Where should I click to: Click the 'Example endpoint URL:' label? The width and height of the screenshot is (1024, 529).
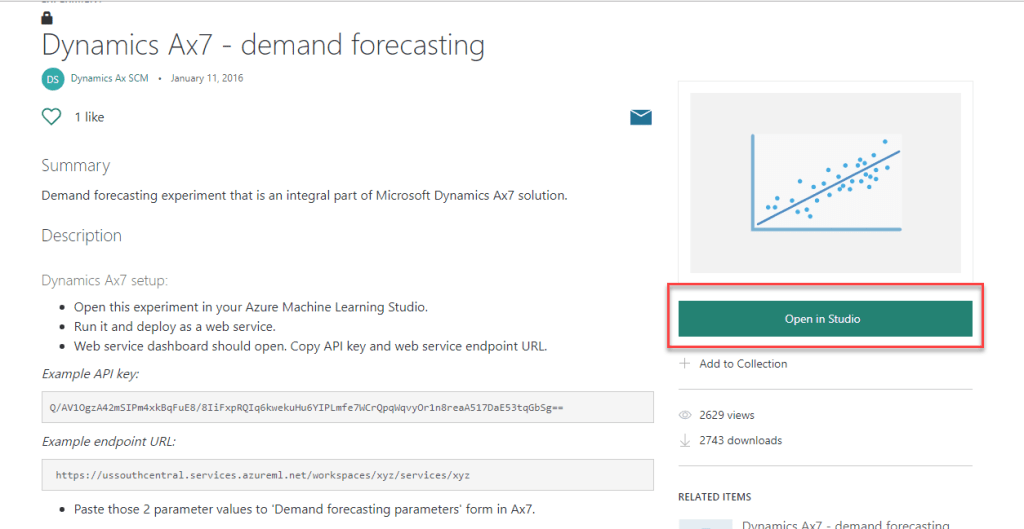point(109,441)
